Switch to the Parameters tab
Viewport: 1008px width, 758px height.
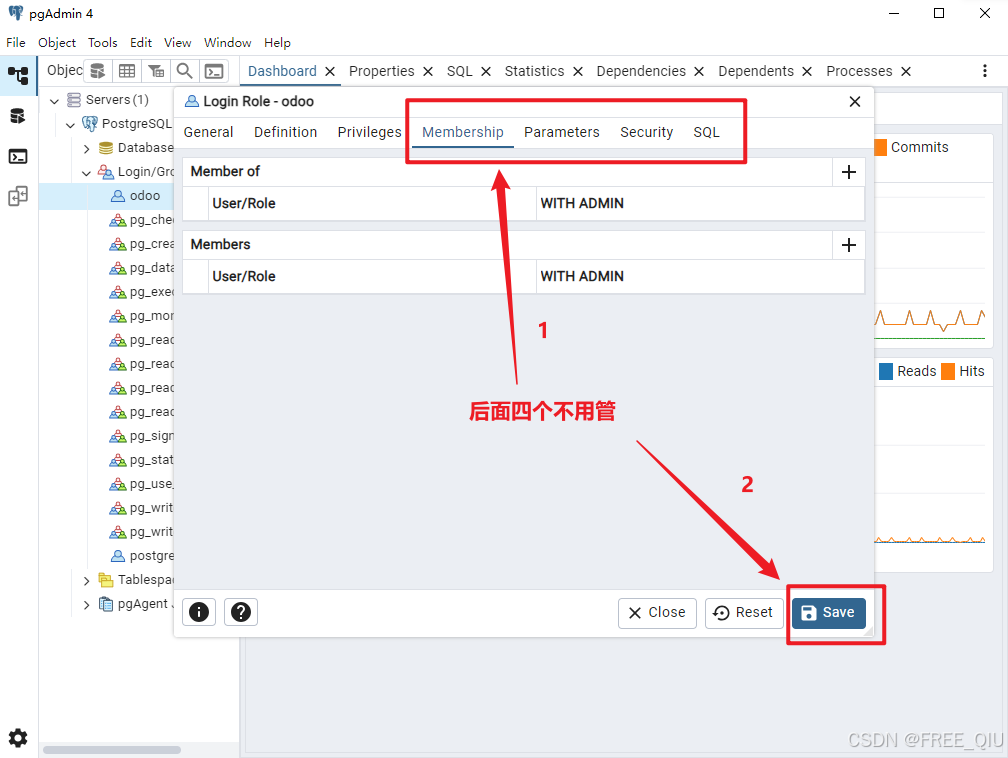click(x=562, y=132)
